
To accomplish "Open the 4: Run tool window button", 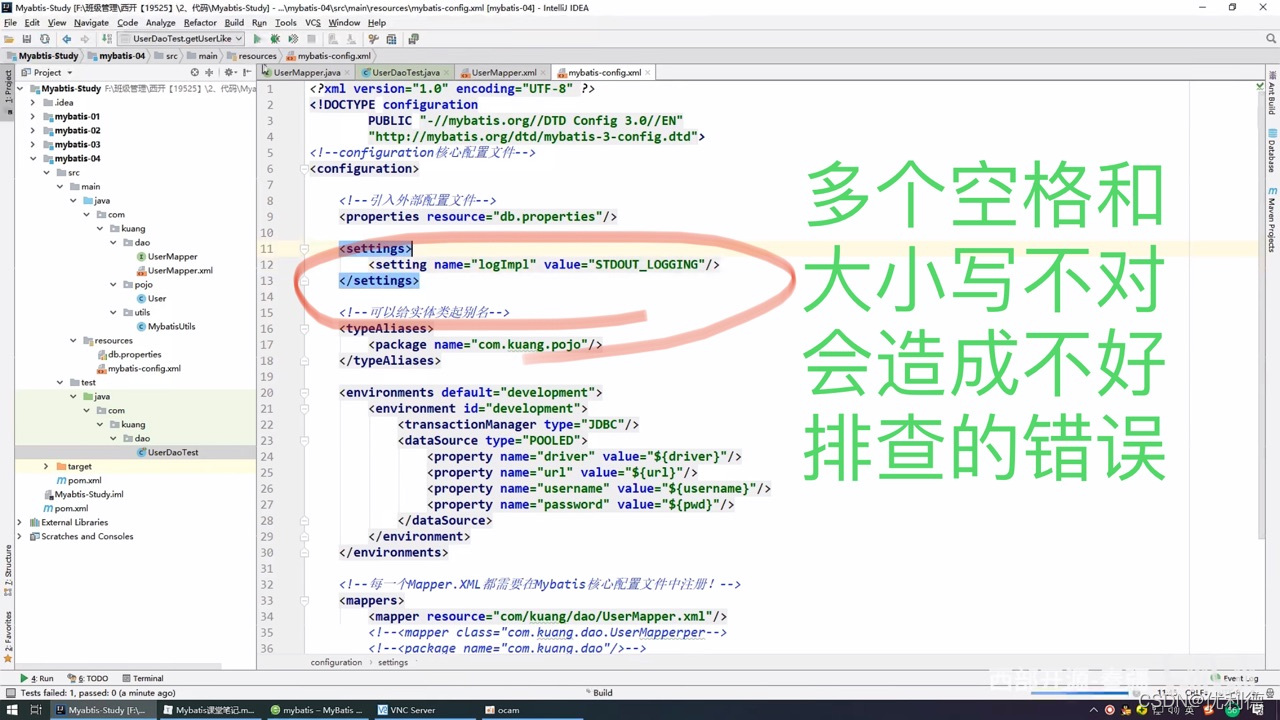I will tap(37, 678).
